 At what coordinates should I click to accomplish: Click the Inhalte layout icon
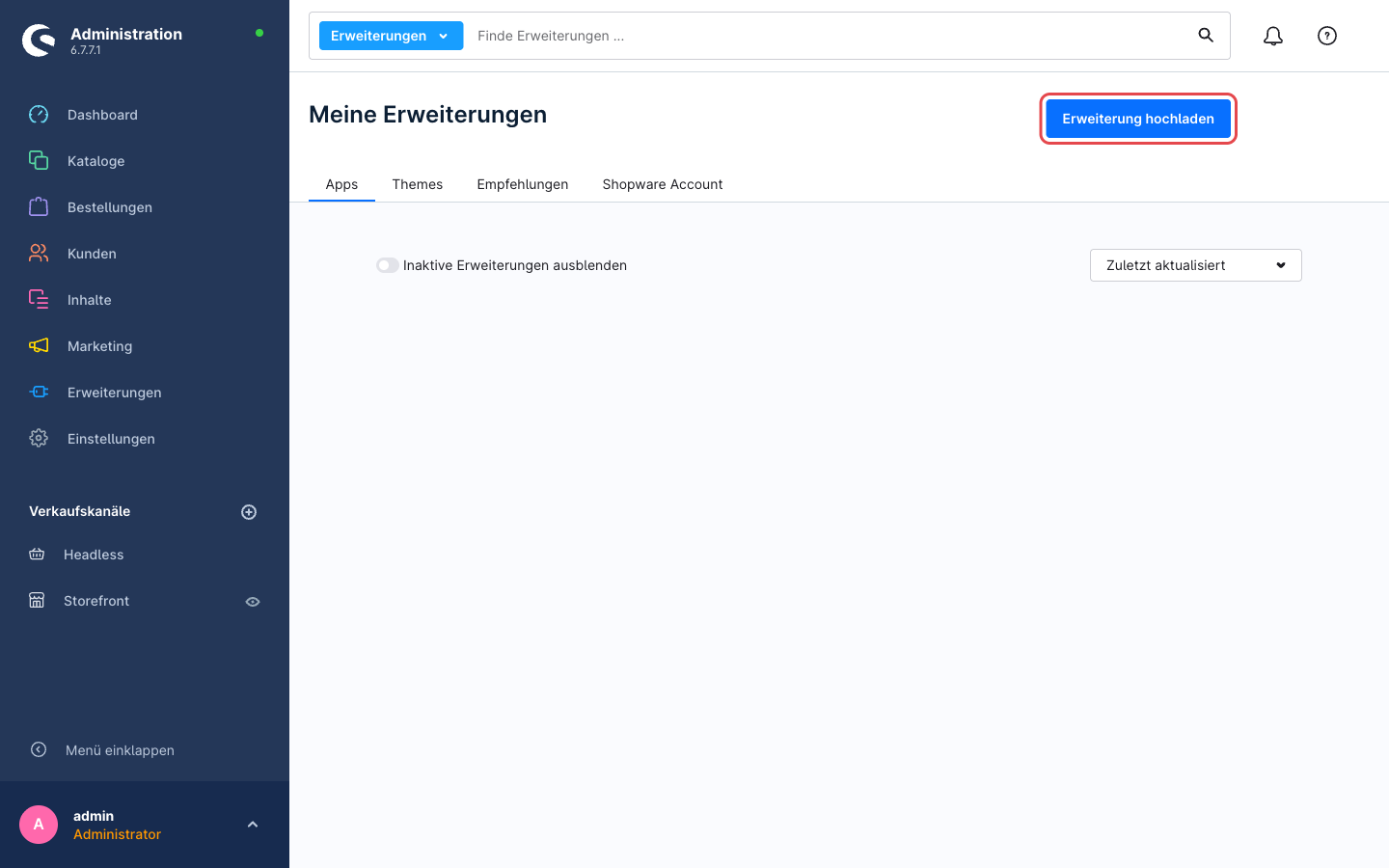click(x=39, y=299)
